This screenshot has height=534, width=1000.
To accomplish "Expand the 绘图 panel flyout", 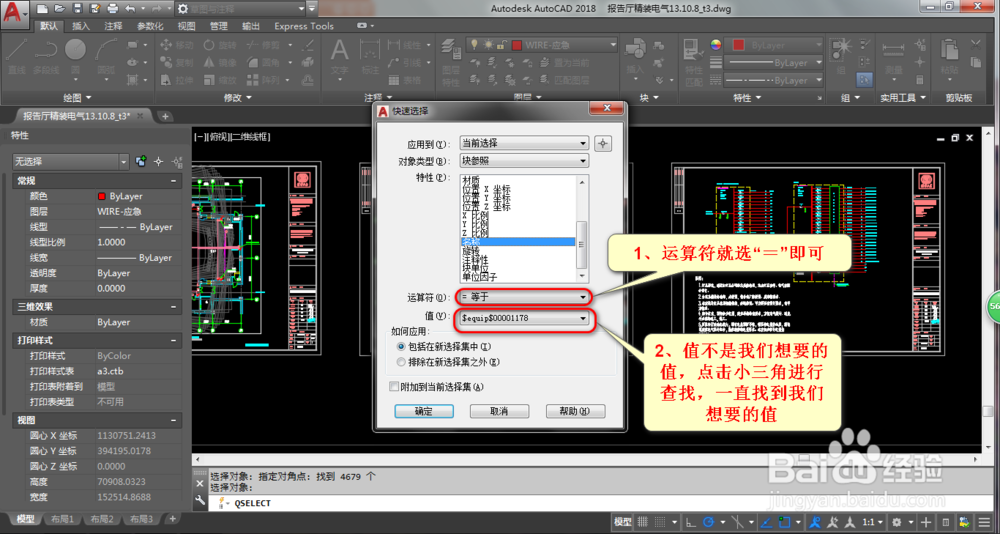I will coord(77,98).
